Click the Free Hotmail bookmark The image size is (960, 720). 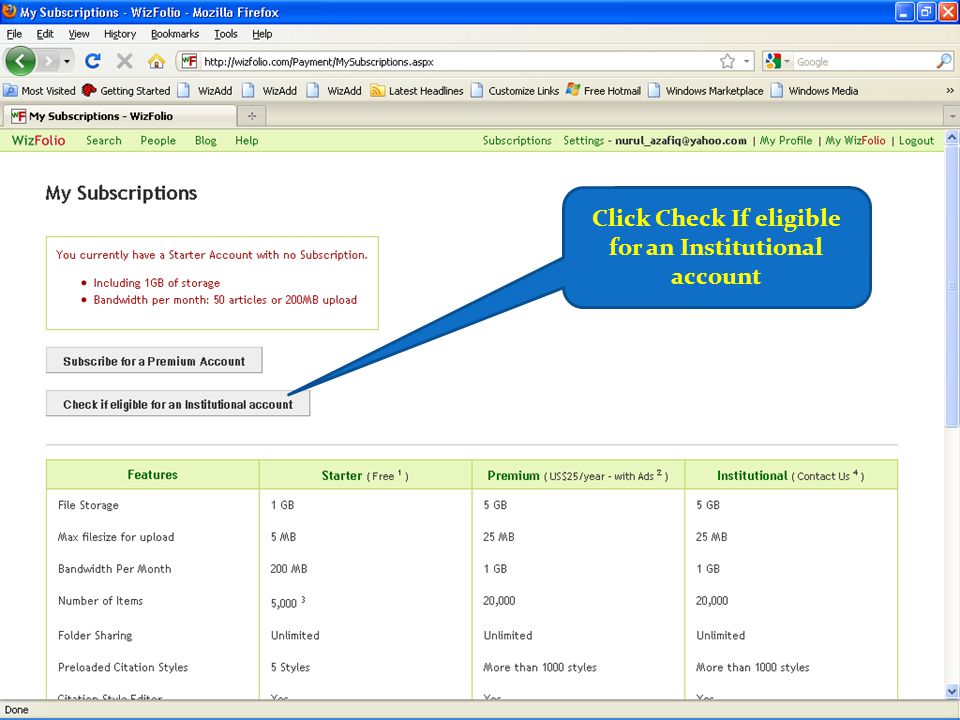[603, 91]
